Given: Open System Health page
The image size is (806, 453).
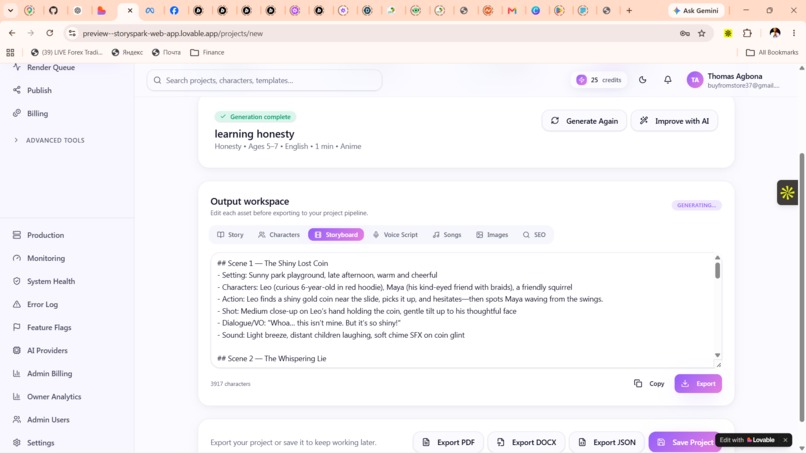Looking at the screenshot, I should point(44,281).
